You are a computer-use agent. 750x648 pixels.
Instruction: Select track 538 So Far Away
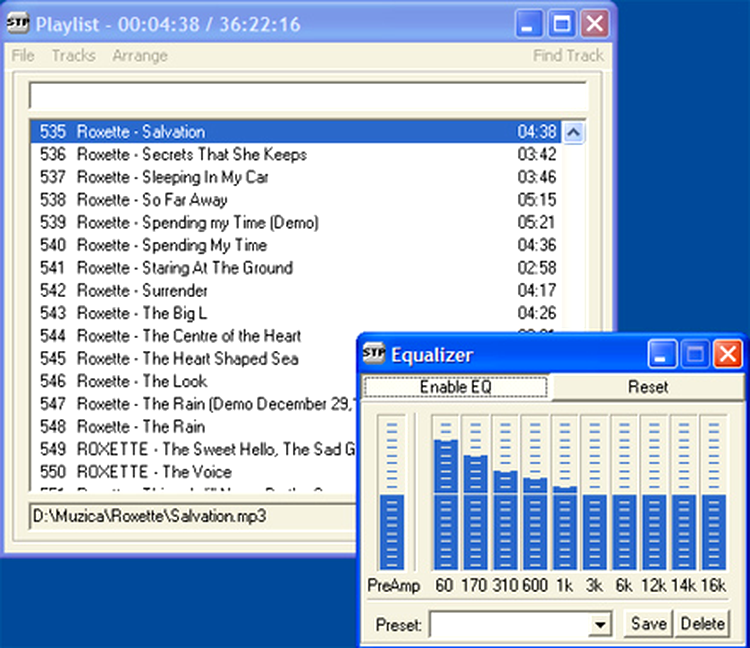point(297,200)
